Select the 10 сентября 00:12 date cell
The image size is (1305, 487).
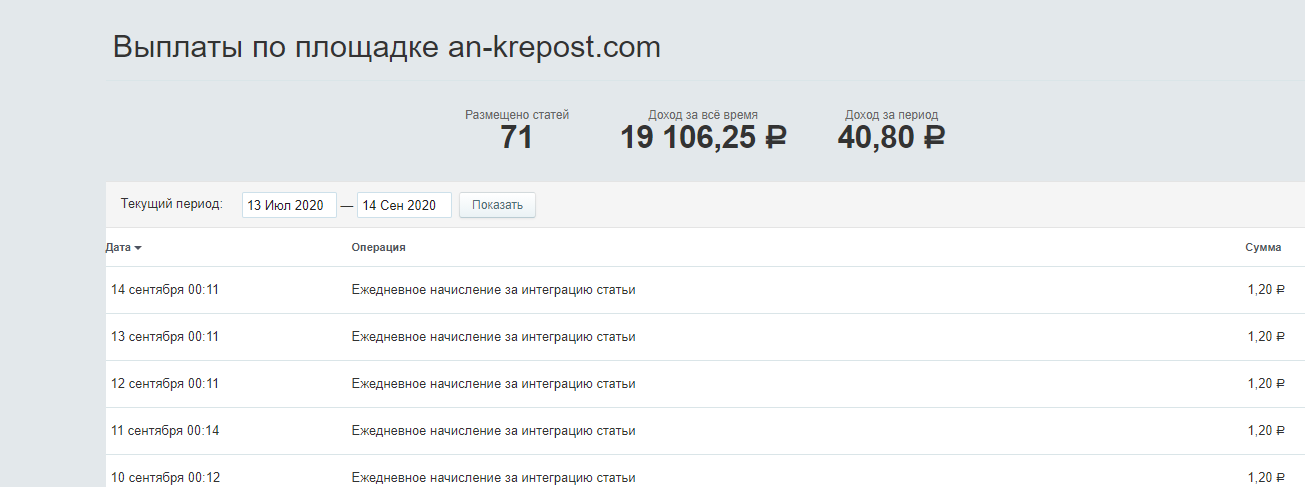coord(165,477)
